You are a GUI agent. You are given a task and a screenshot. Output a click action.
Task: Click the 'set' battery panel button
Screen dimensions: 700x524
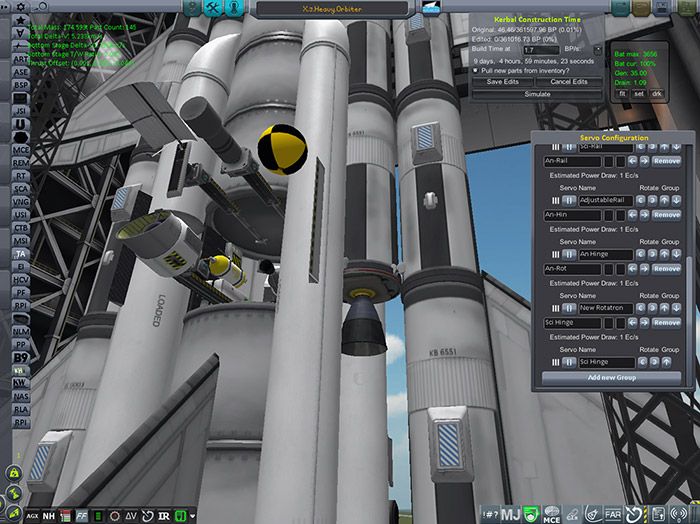(x=639, y=94)
